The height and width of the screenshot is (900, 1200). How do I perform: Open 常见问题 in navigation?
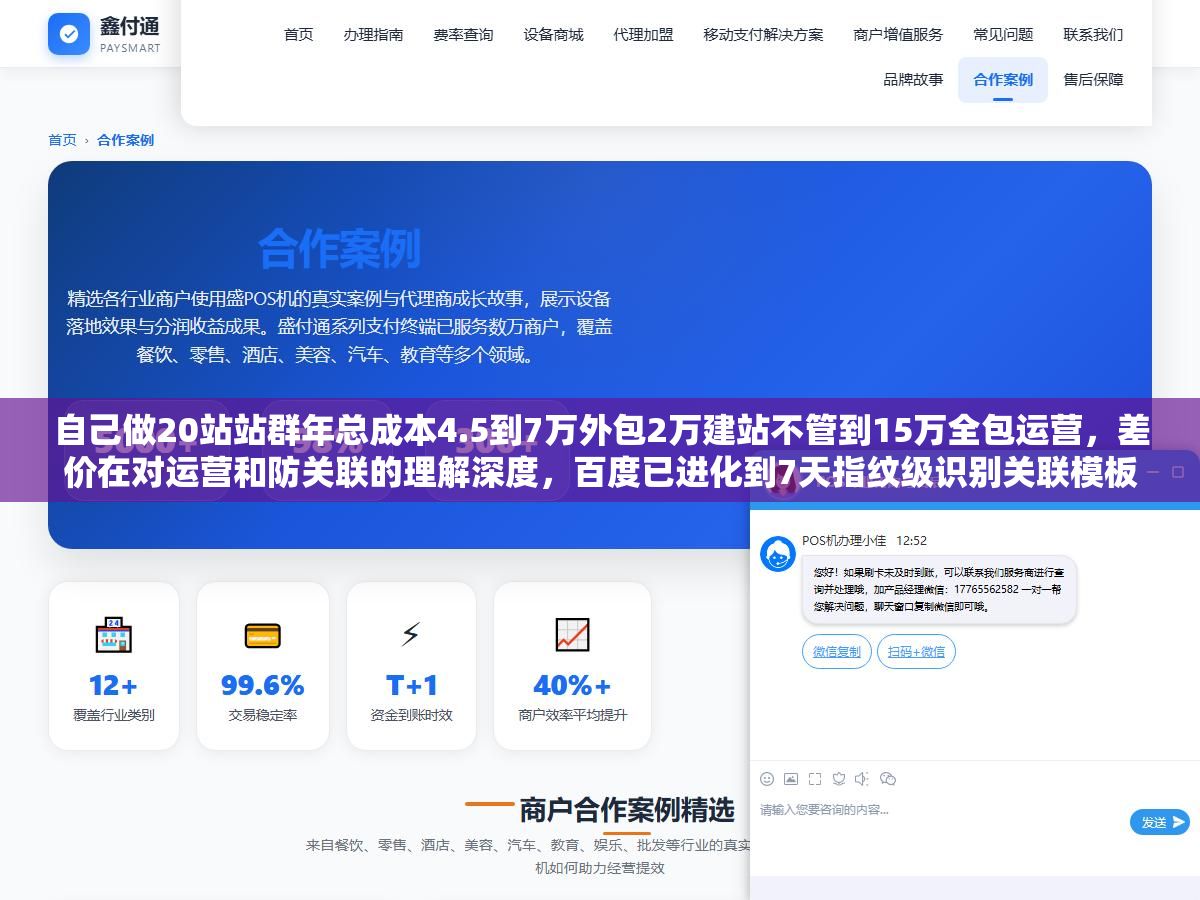(1003, 34)
